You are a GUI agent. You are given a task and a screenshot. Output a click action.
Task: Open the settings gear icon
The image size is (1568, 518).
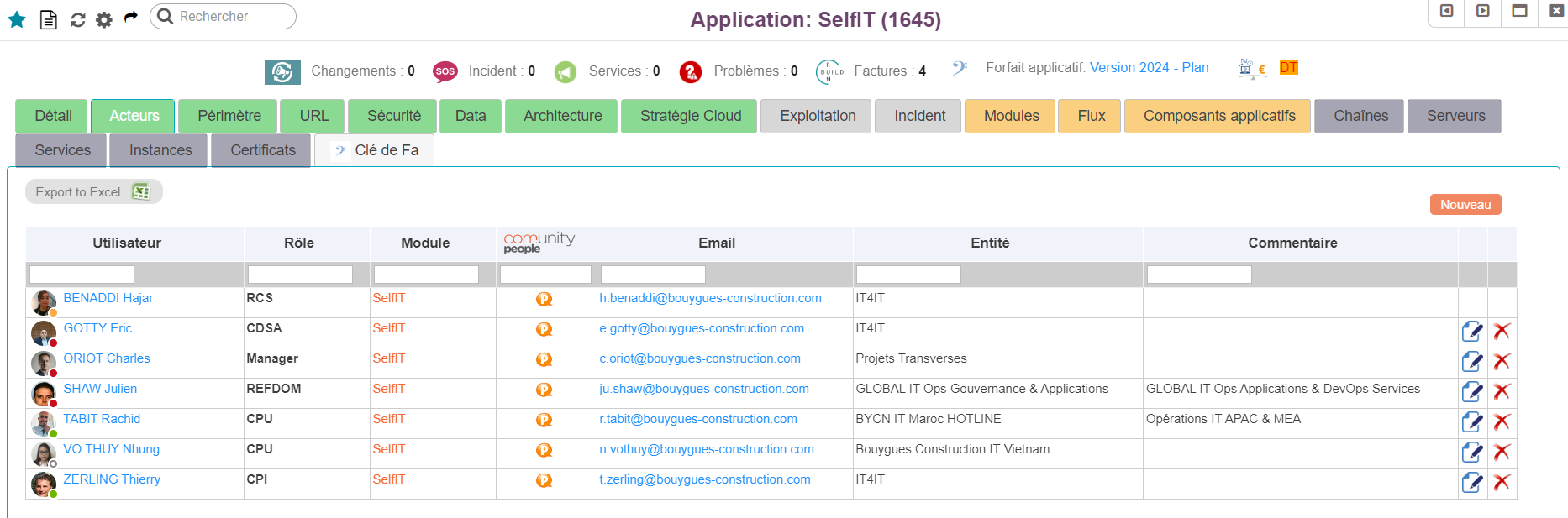tap(104, 19)
